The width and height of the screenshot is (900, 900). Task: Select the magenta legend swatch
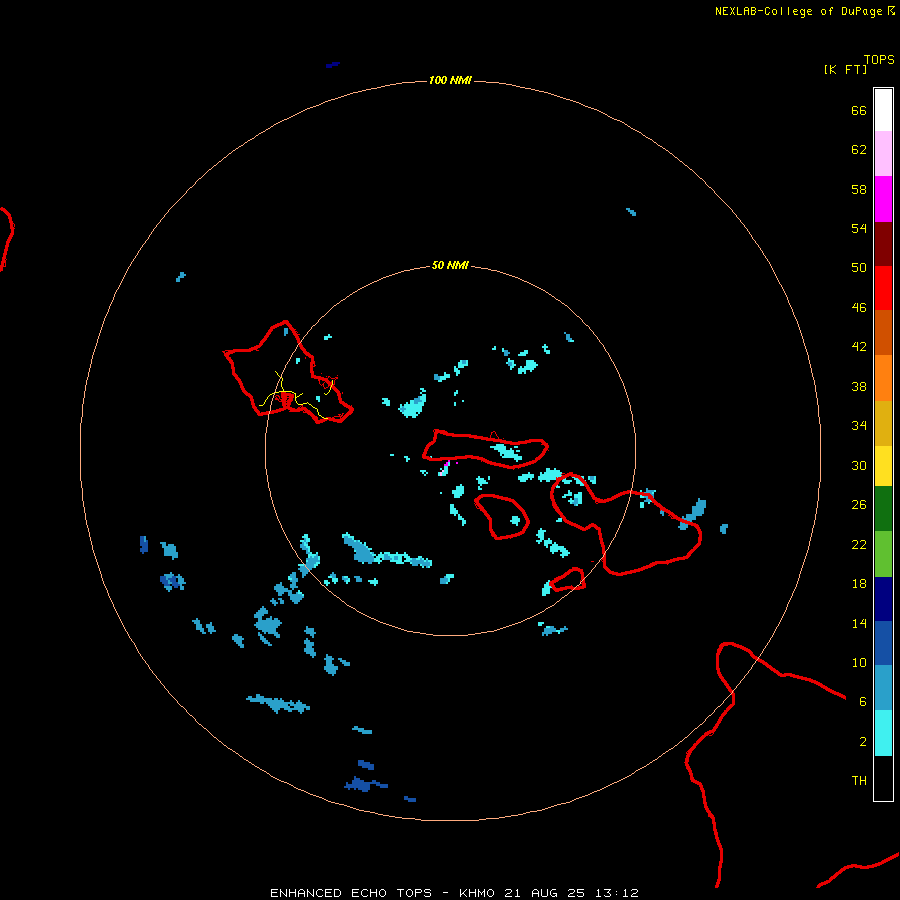(883, 199)
